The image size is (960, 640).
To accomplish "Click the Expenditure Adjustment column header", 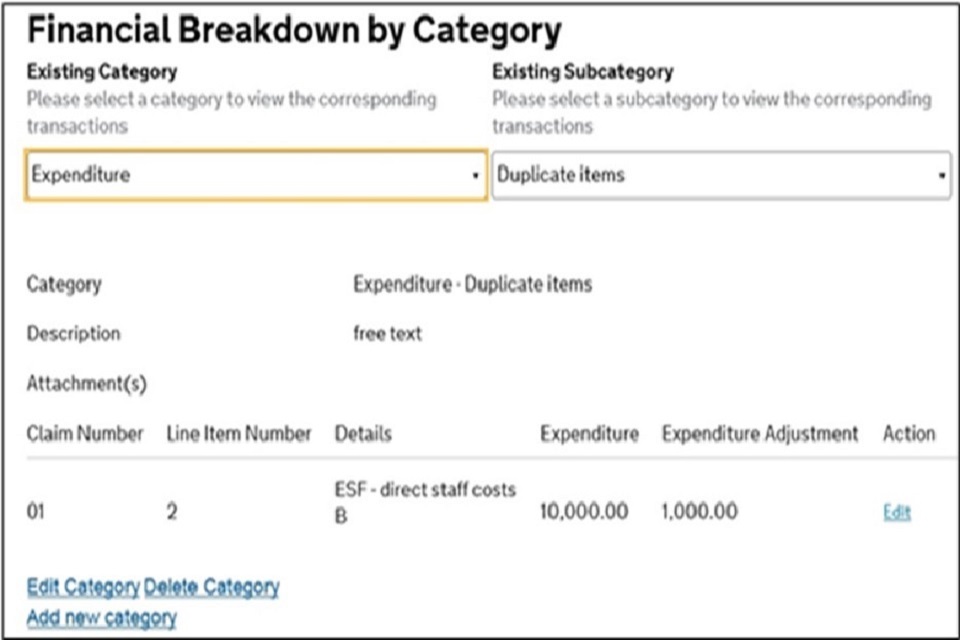I will pos(760,434).
